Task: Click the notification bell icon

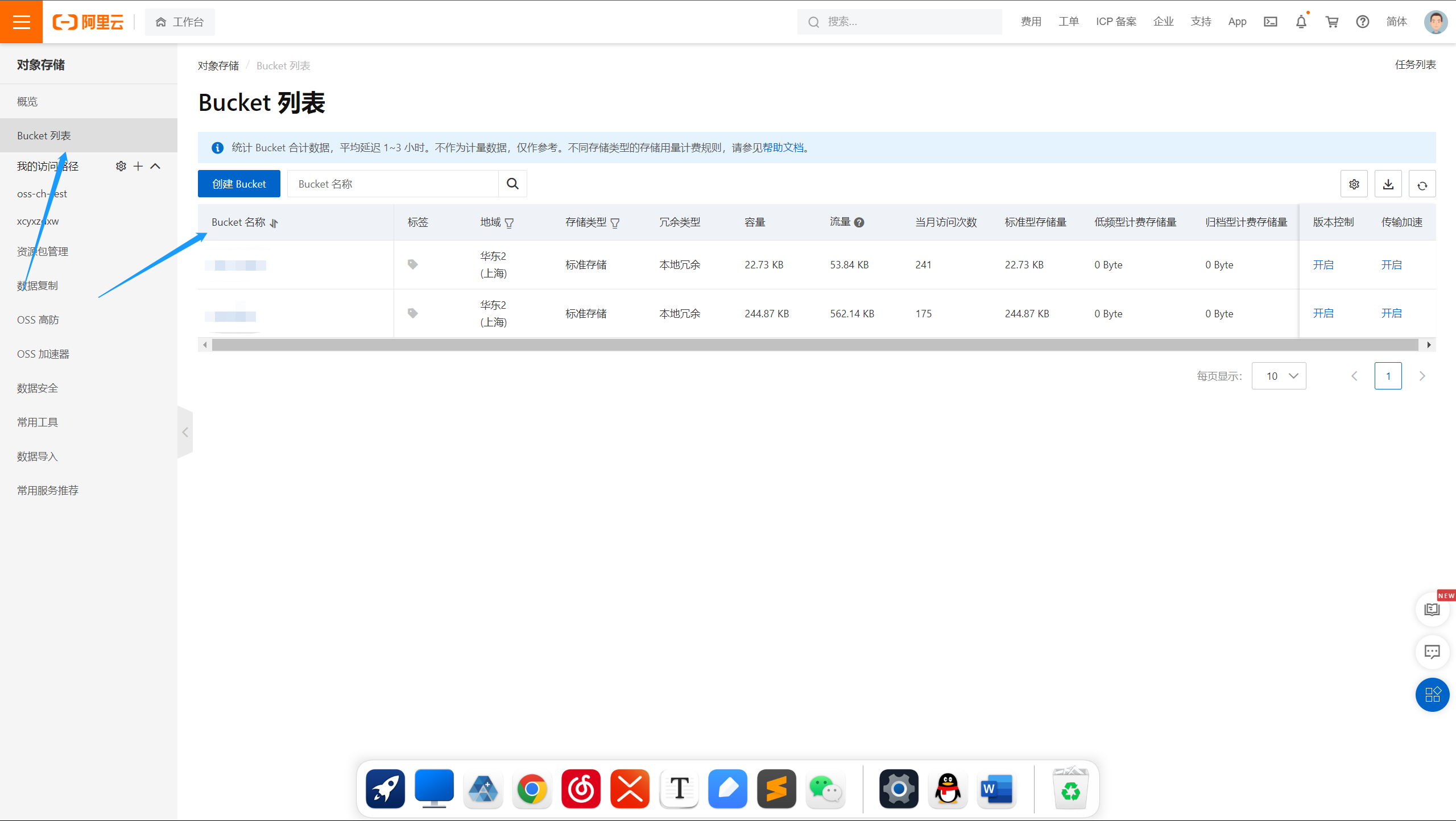Action: click(1301, 22)
